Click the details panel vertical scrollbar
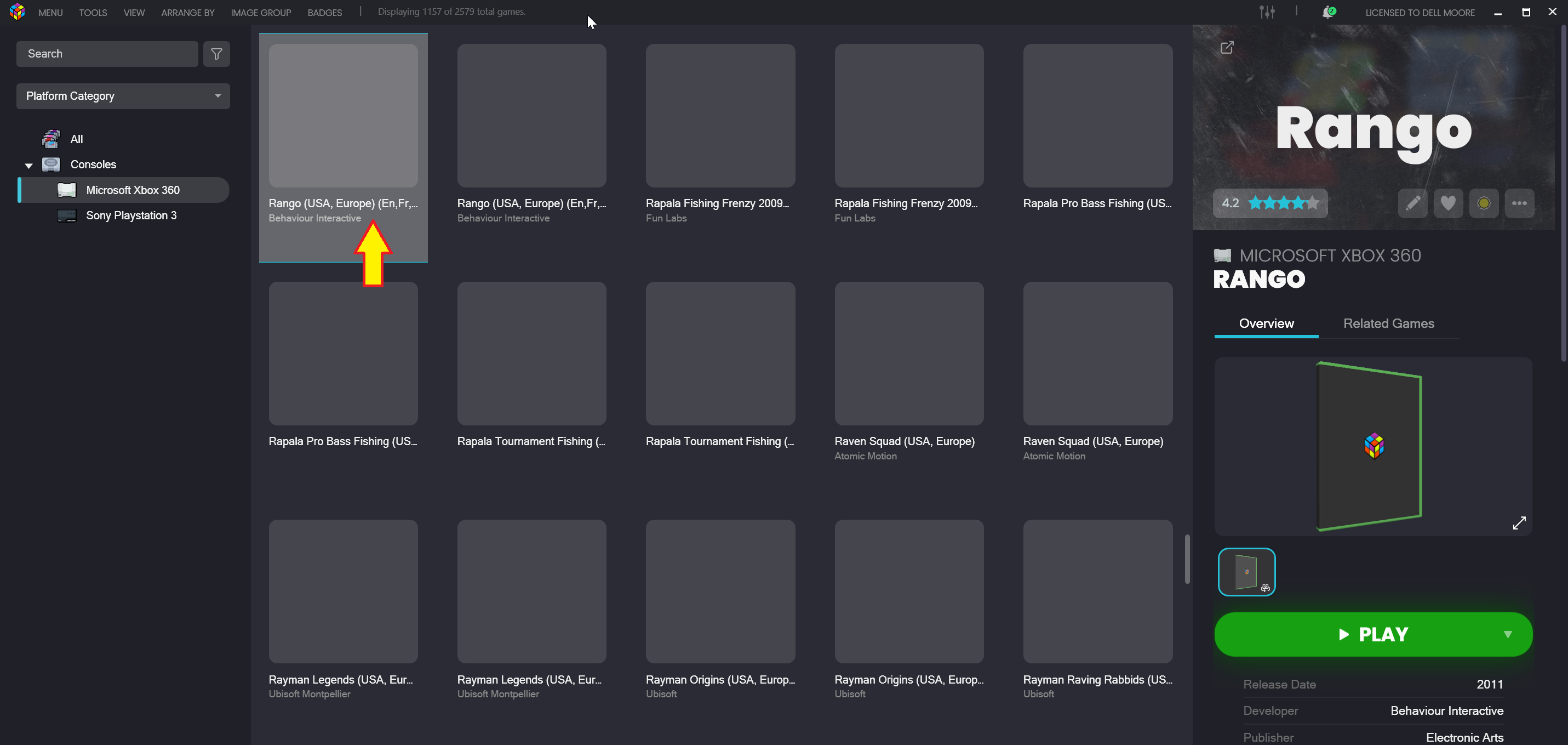This screenshot has height=745, width=1568. [1563, 192]
